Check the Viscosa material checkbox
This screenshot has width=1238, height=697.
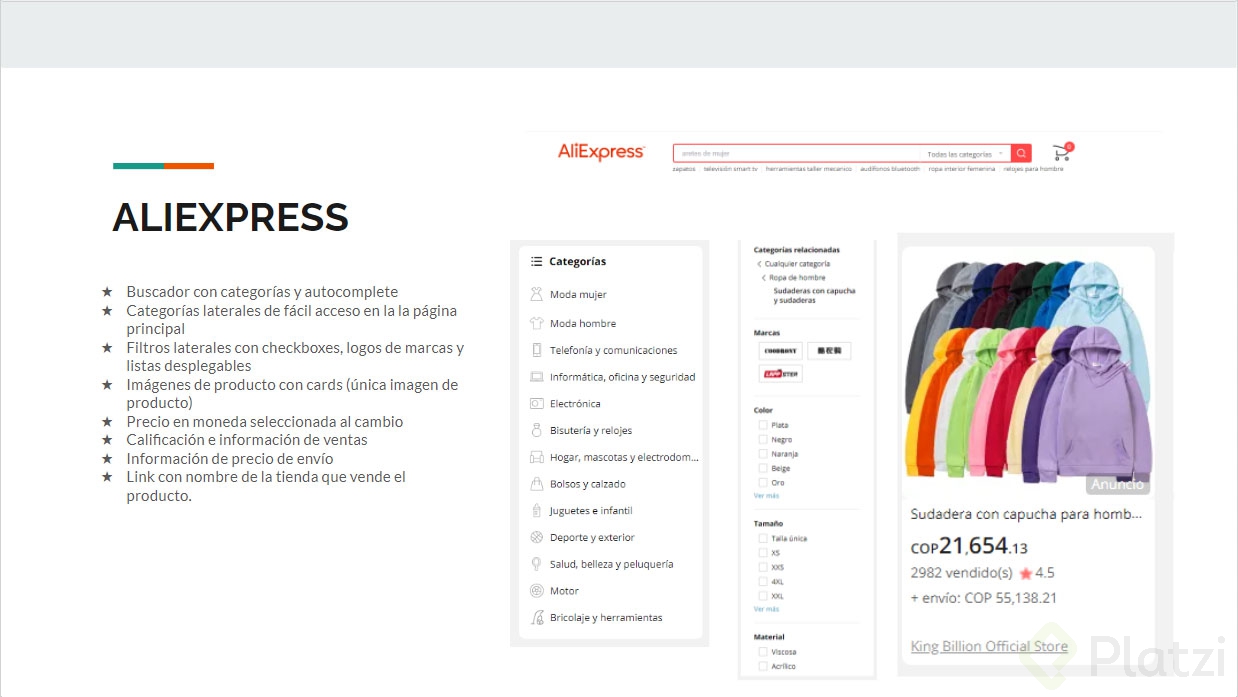763,652
